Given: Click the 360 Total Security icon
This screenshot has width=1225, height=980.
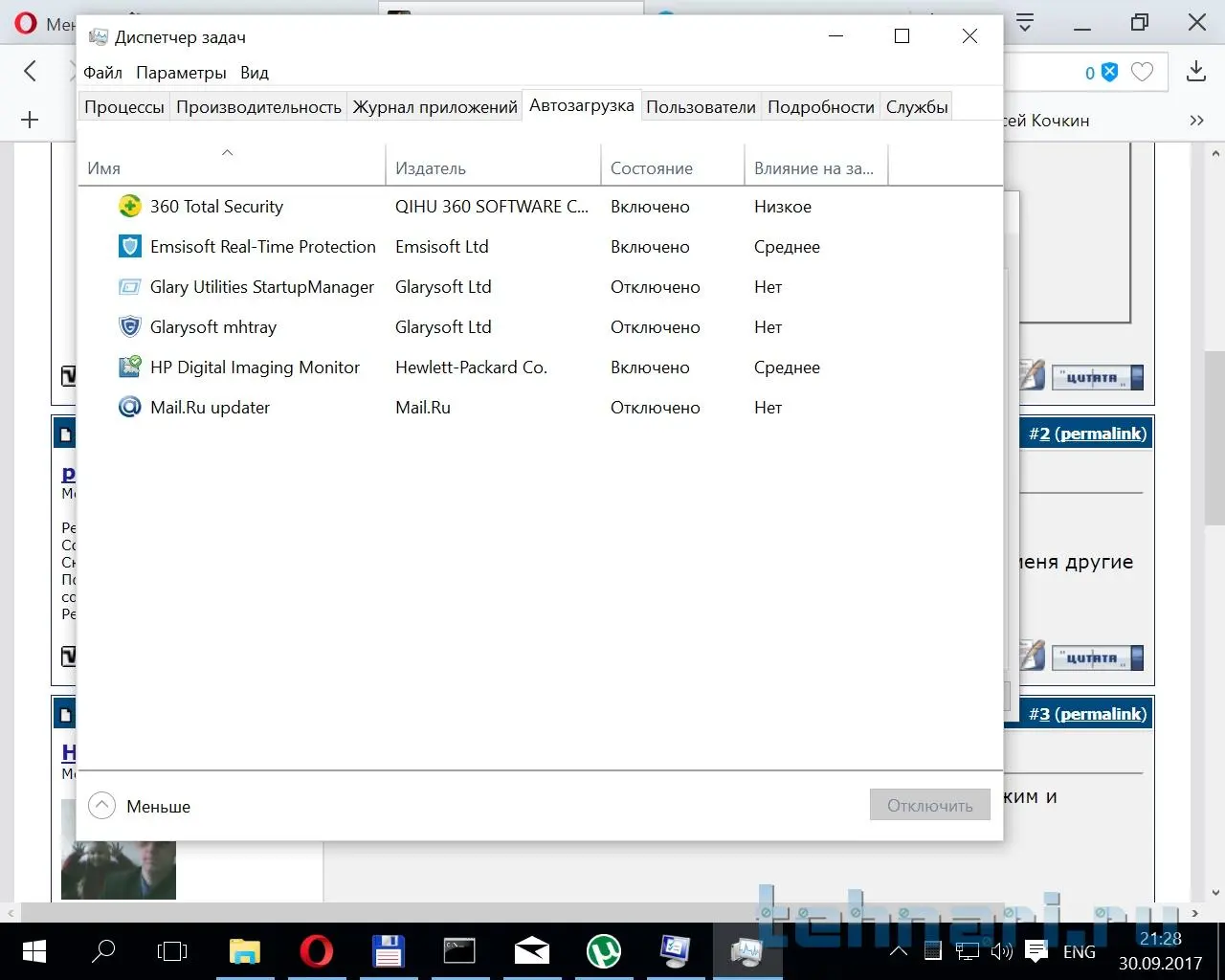Looking at the screenshot, I should pos(129,207).
